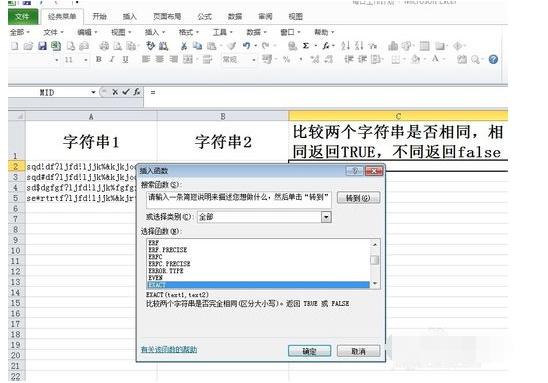
Task: Click the Italic I icon
Action: 112,59
